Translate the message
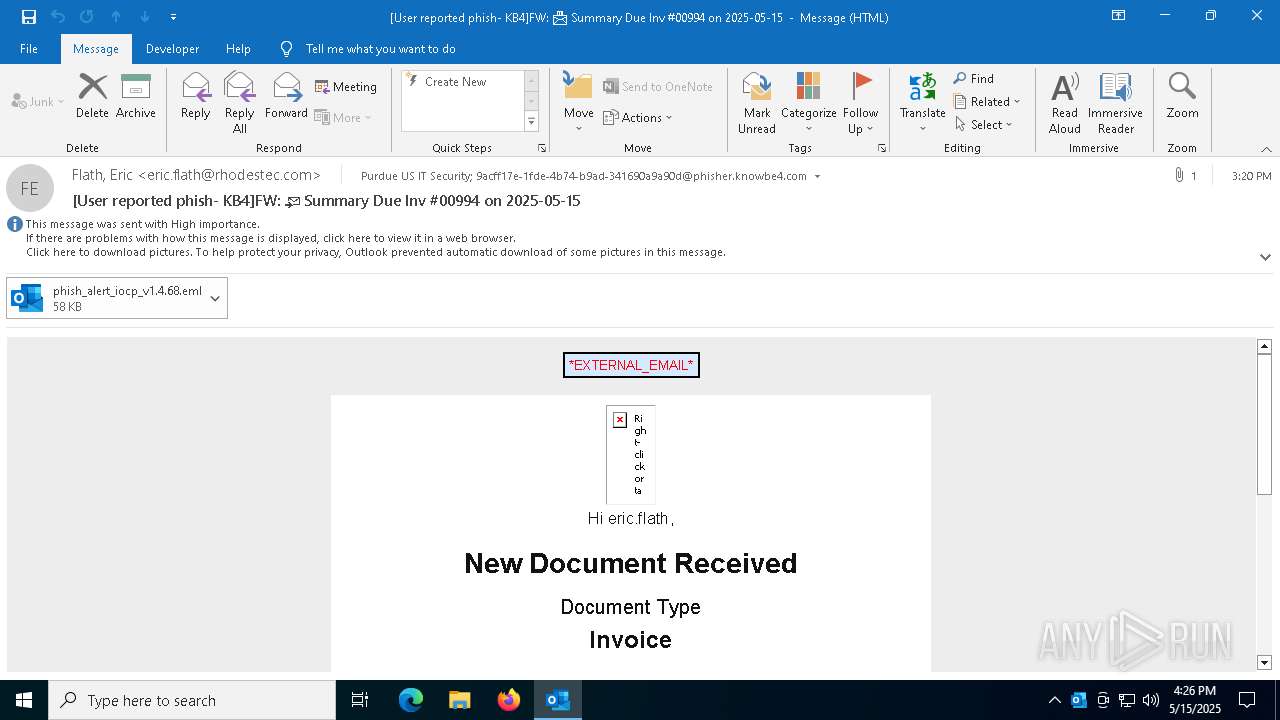Viewport: 1280px width, 720px height. click(922, 102)
